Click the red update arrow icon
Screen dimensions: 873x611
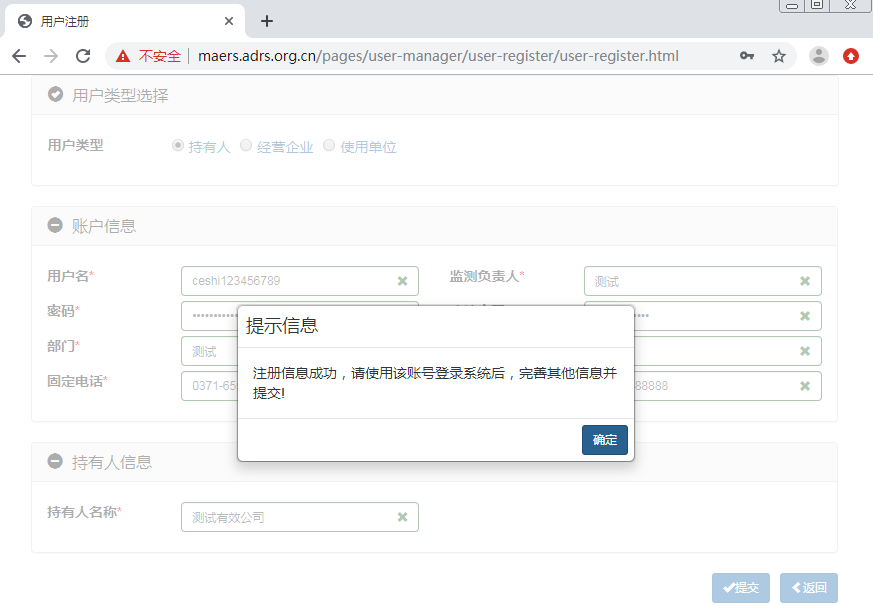[851, 56]
